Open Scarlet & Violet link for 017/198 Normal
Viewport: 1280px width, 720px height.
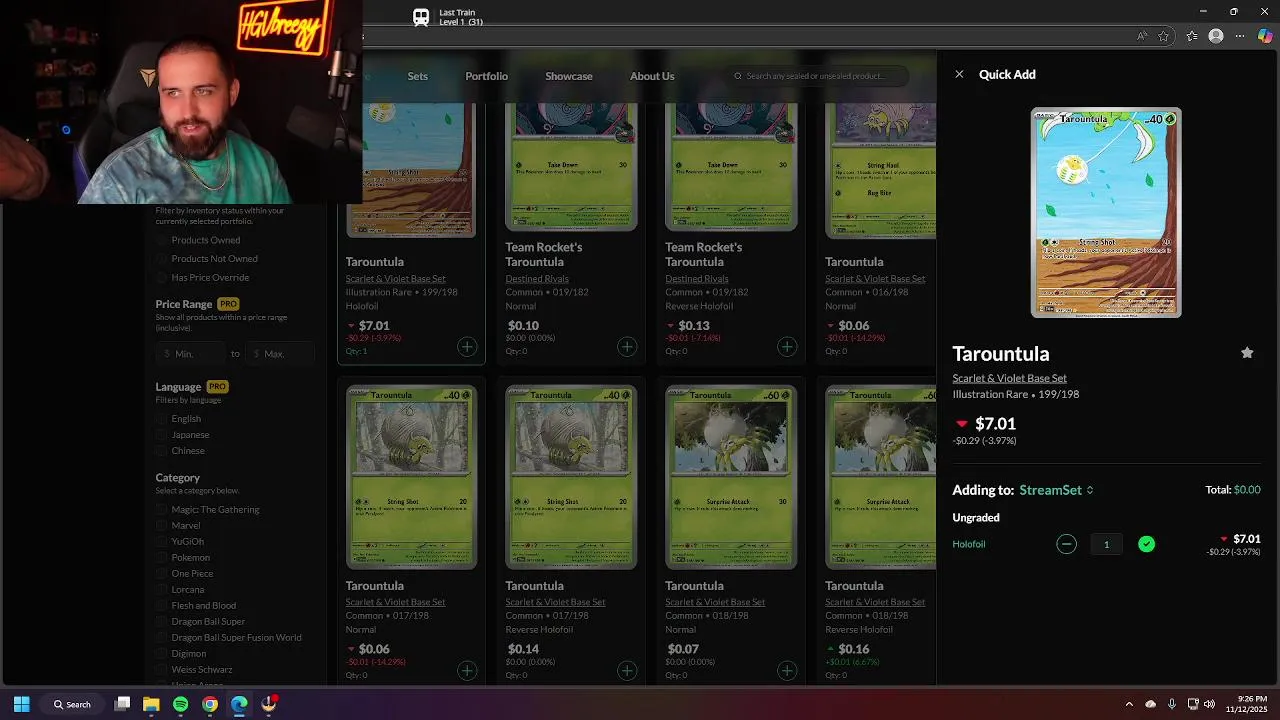click(x=395, y=602)
